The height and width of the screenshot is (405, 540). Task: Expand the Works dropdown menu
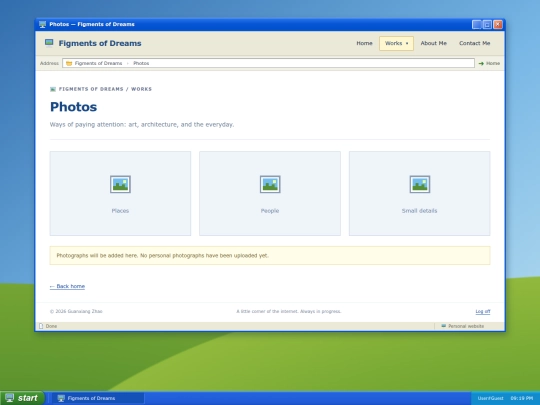point(396,43)
